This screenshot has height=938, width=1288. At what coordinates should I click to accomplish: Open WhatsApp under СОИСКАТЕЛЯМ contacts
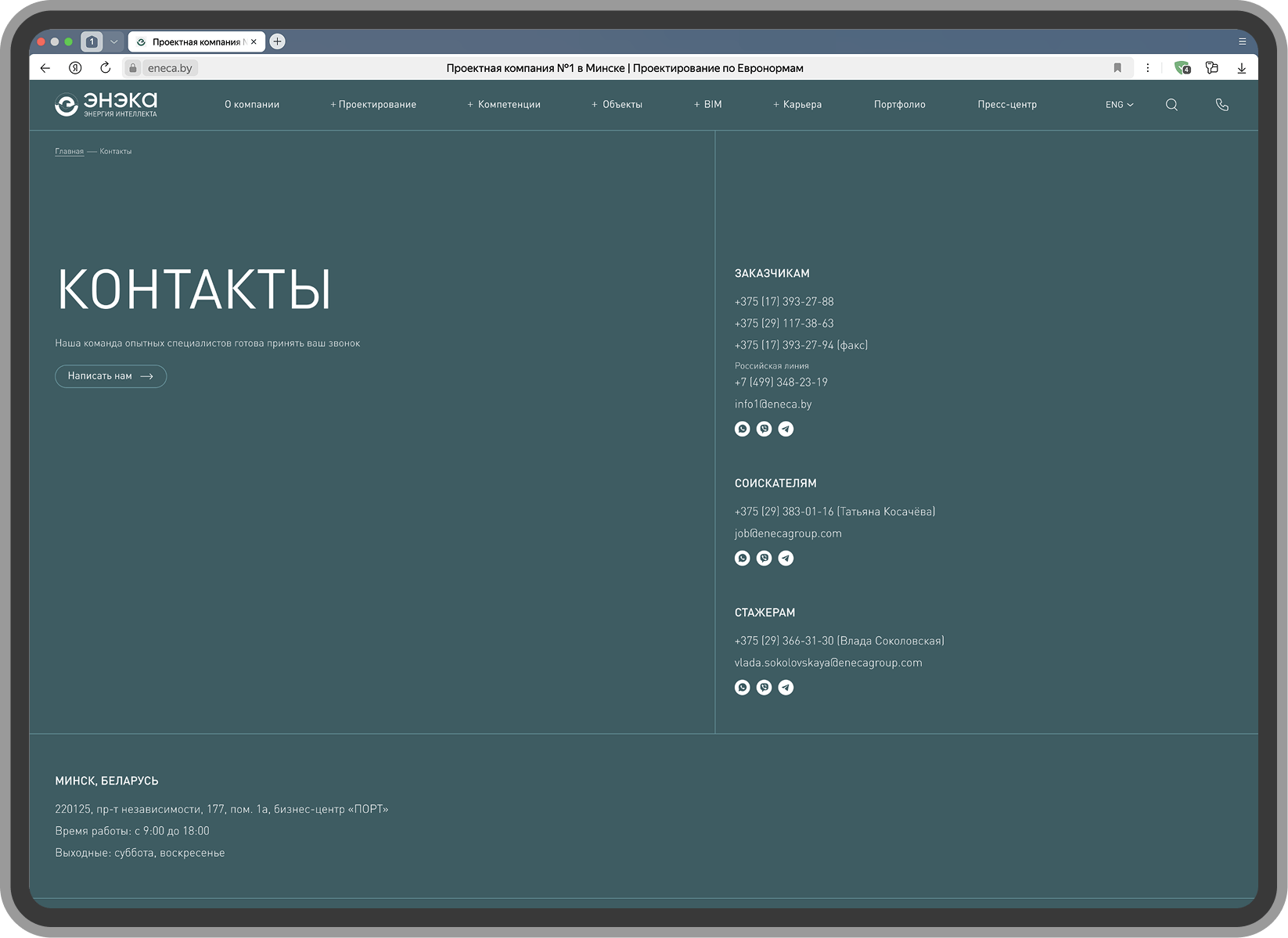coord(743,558)
